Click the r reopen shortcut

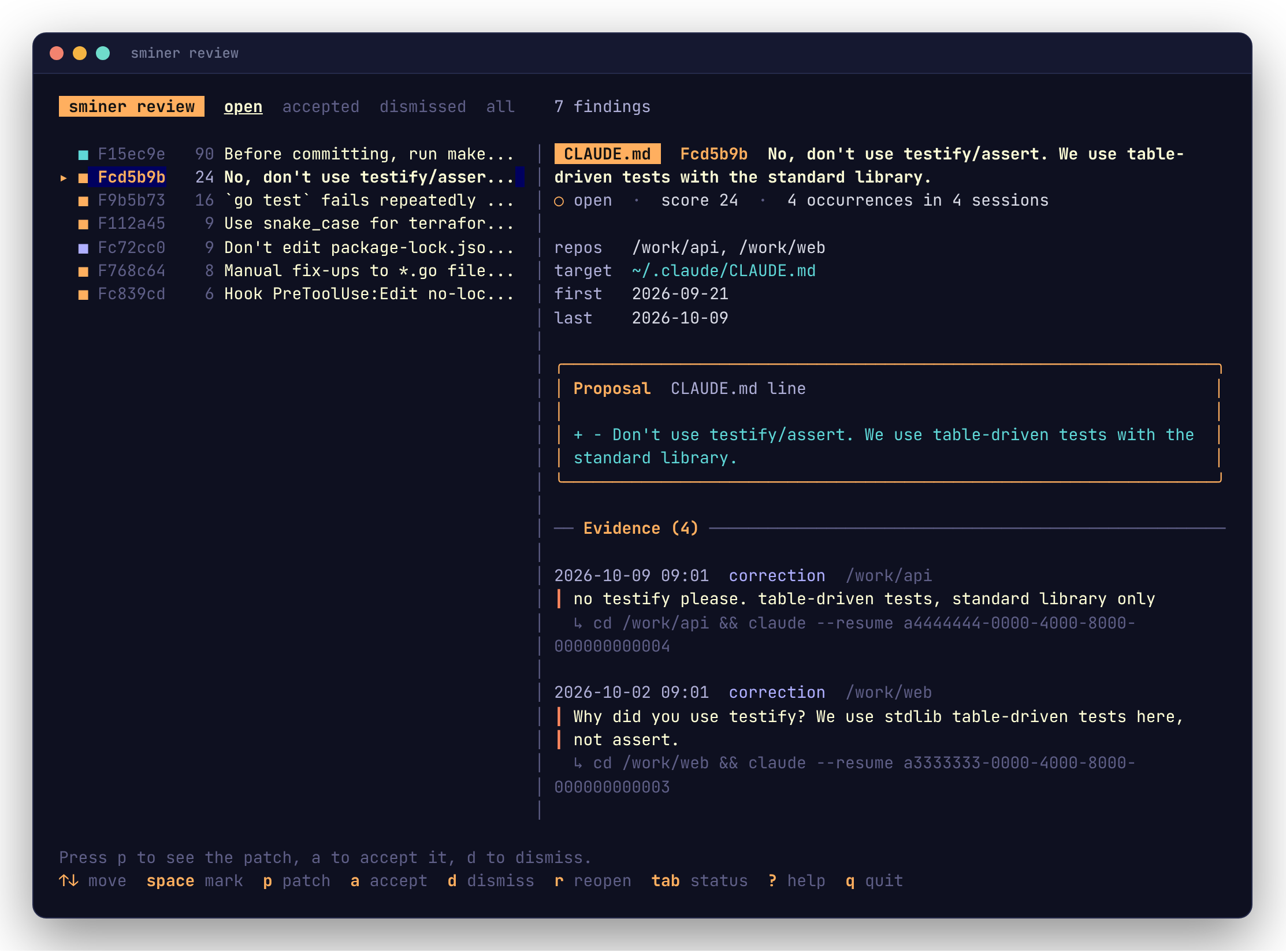pyautogui.click(x=593, y=881)
